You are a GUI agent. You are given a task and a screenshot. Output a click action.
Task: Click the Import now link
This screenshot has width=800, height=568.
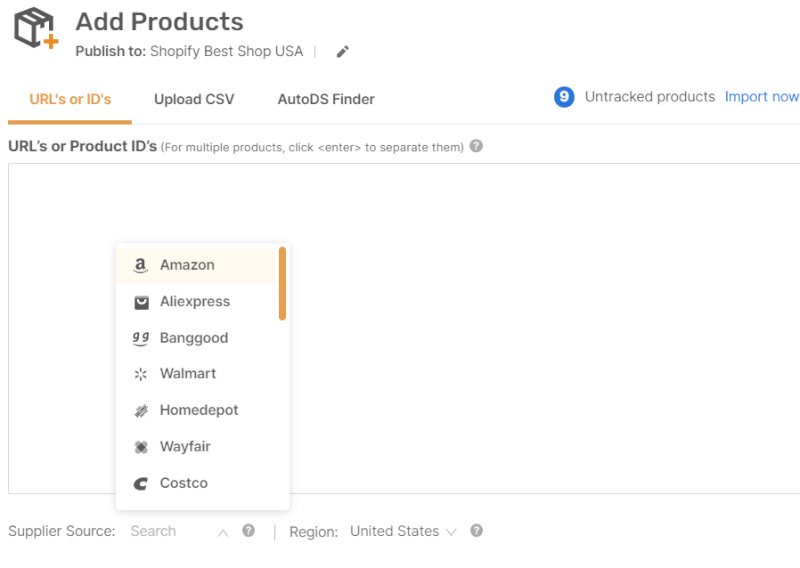[x=762, y=97]
